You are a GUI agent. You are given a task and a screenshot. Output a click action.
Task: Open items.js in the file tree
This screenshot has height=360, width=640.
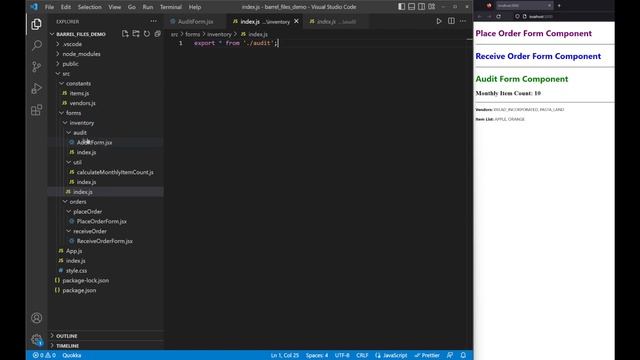pyautogui.click(x=79, y=93)
